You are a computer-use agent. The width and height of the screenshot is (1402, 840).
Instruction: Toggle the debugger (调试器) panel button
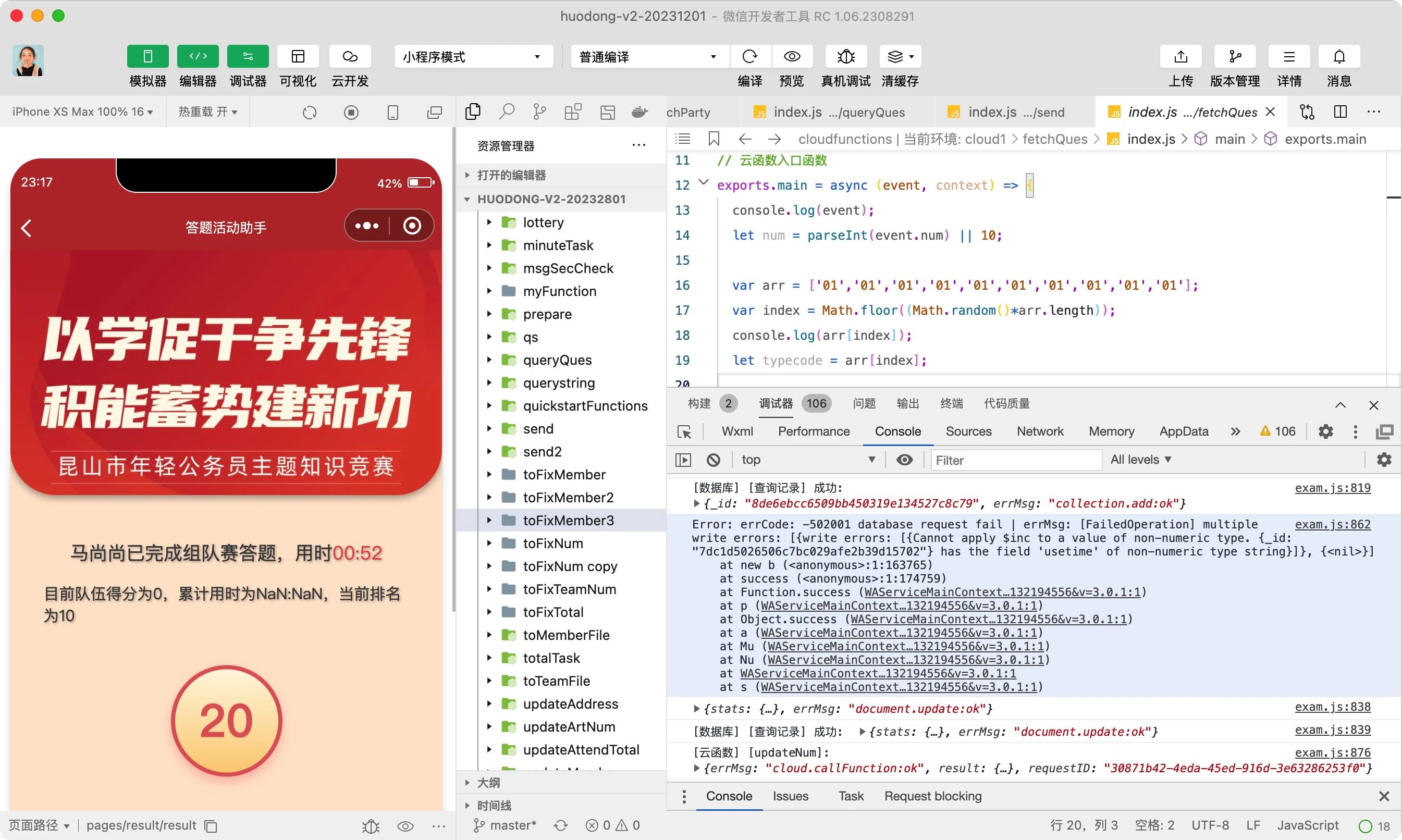click(x=248, y=57)
